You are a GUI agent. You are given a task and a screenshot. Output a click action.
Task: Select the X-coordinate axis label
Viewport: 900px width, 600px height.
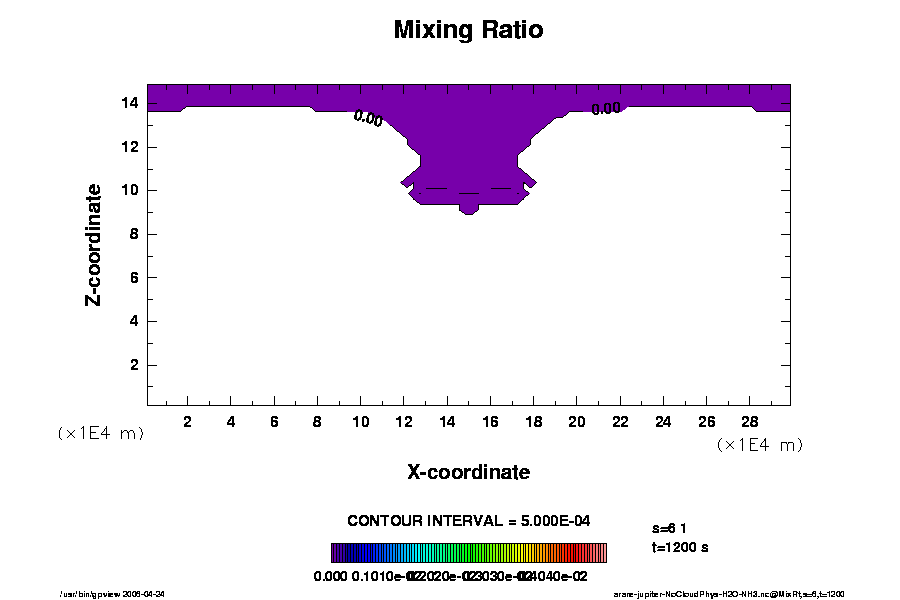pyautogui.click(x=468, y=472)
